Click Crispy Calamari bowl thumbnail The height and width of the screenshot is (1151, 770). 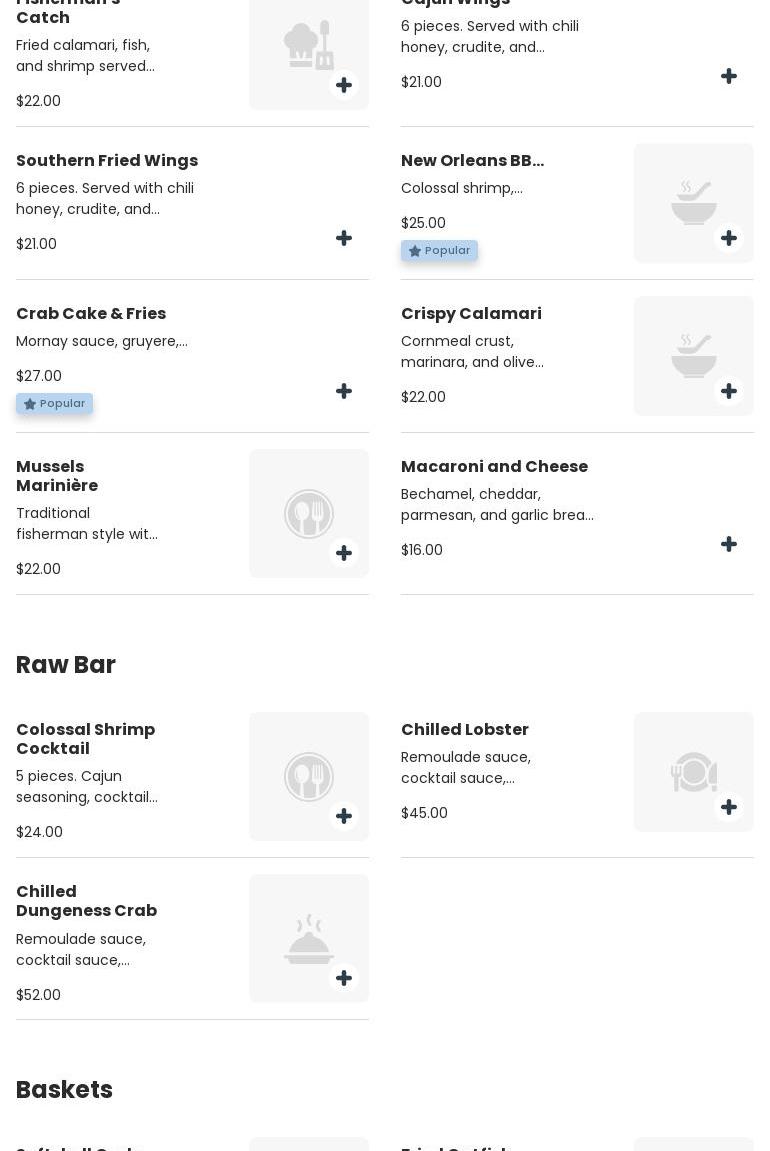pyautogui.click(x=693, y=356)
